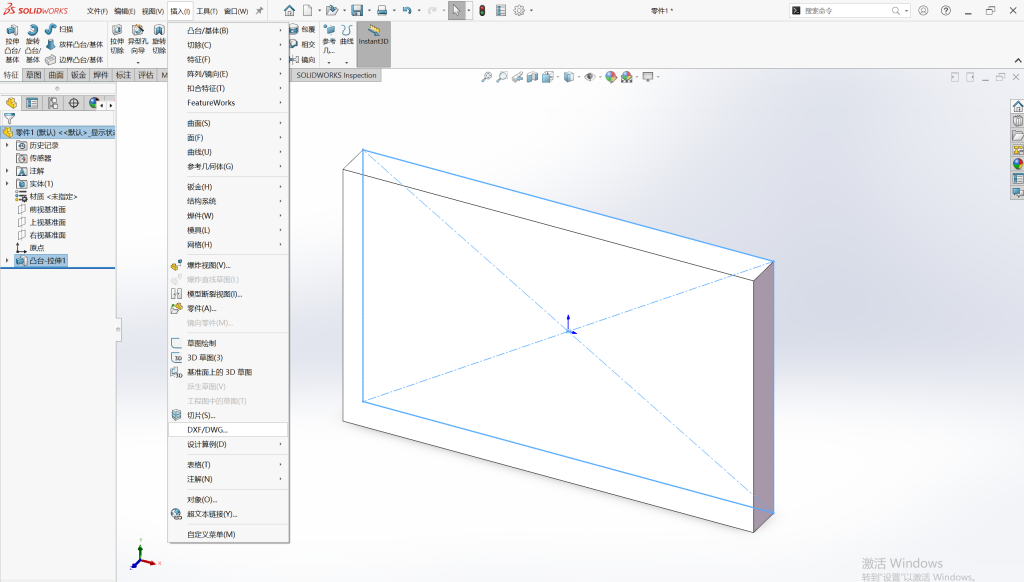Viewport: 1024px width, 582px height.
Task: Click the Extruded Boss/Base (拉伸凸台/基体) icon
Action: coord(12,31)
